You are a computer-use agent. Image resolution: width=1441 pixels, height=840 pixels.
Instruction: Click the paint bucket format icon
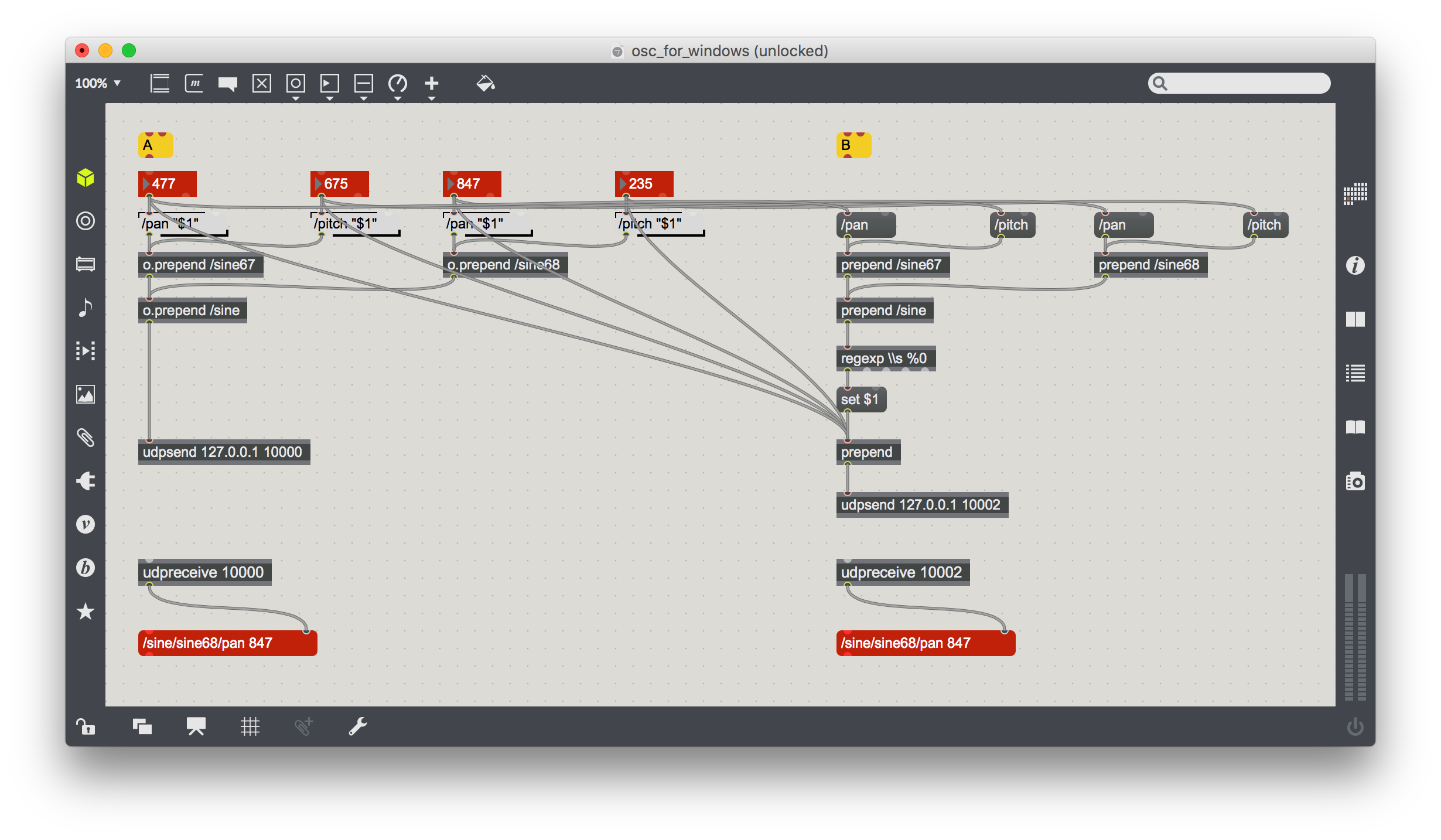[486, 84]
